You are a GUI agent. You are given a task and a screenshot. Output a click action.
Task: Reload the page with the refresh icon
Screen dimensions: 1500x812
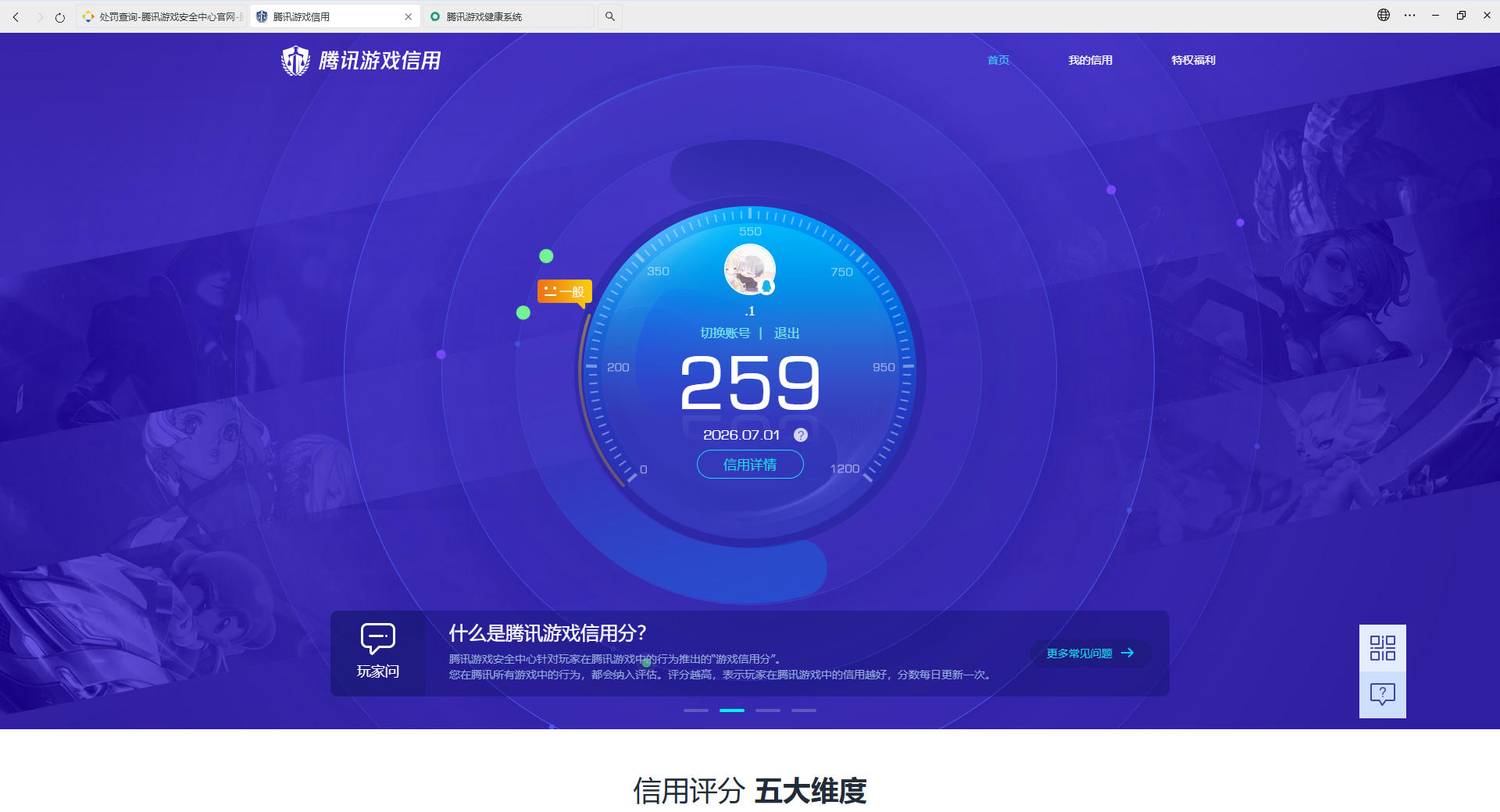click(x=60, y=16)
